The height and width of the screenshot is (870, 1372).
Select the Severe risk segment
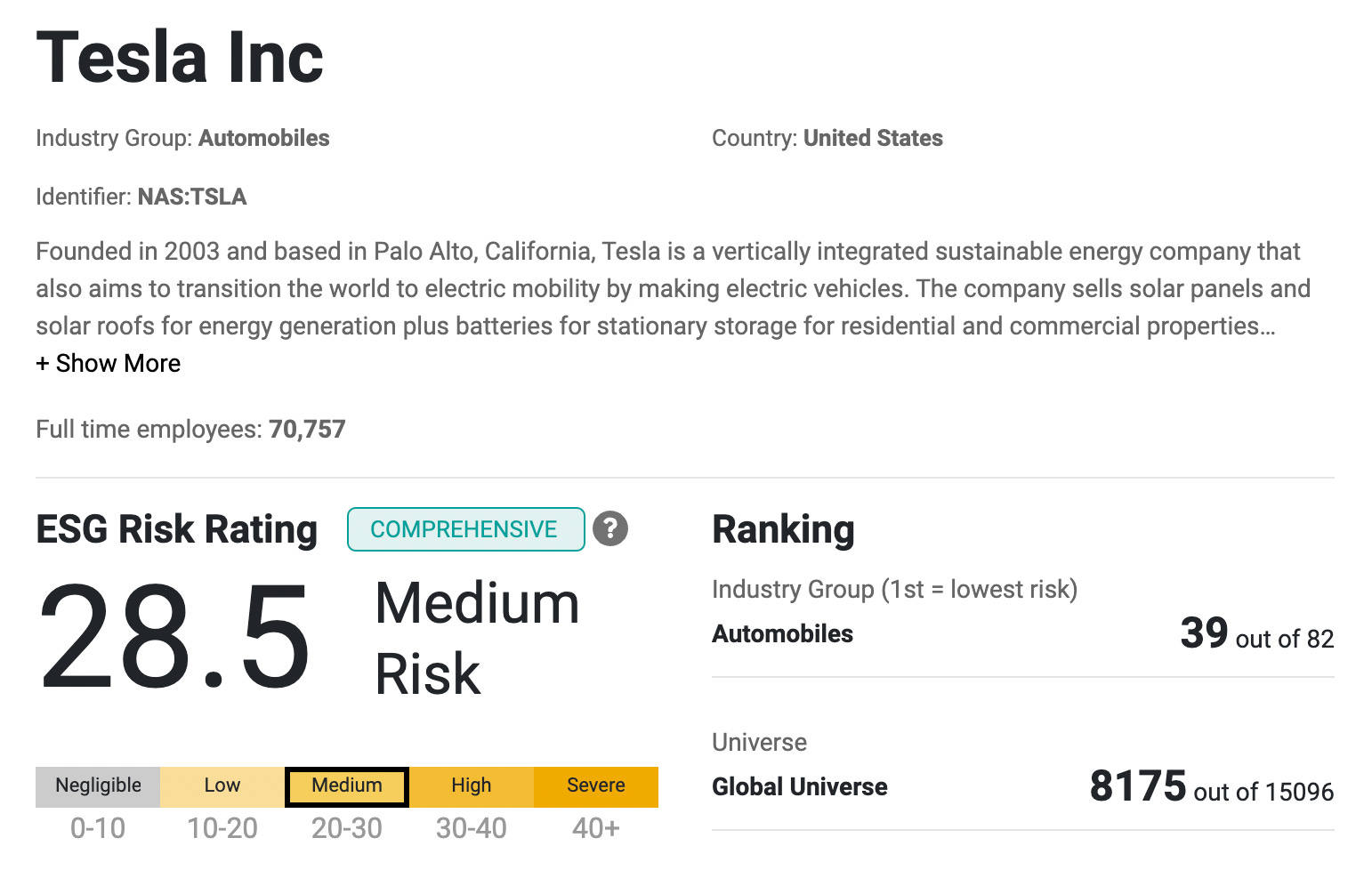[x=596, y=786]
